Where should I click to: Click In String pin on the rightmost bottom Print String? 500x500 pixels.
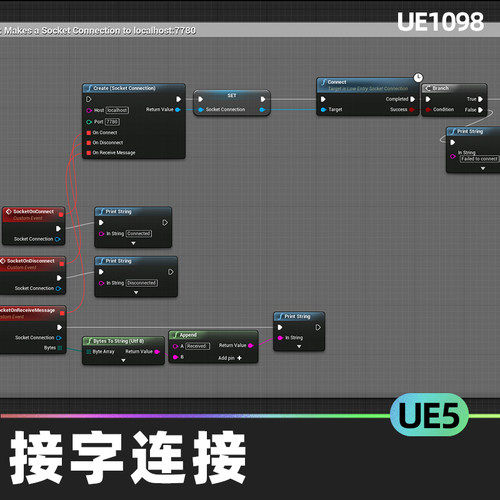click(280, 338)
